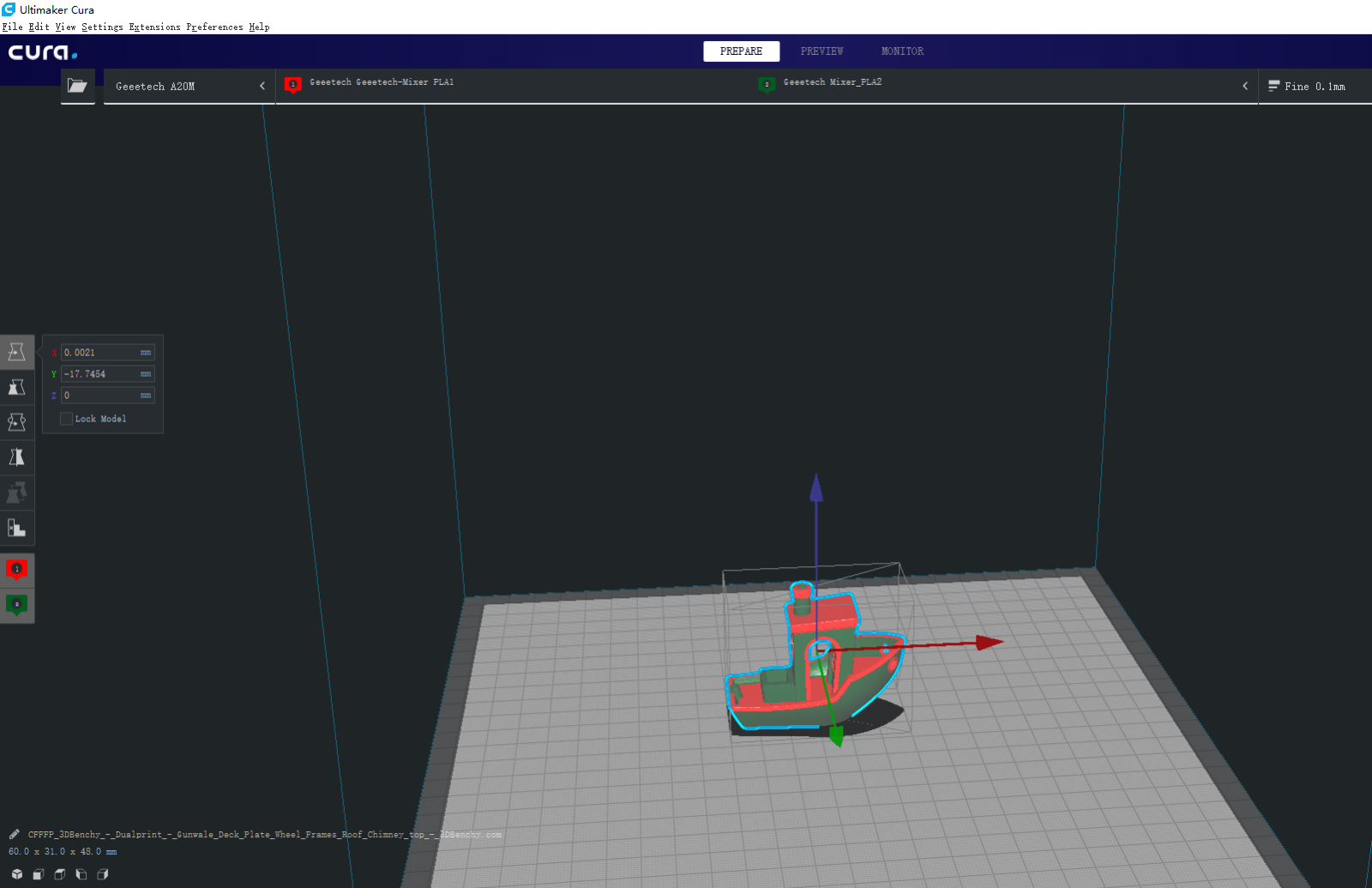Click the pencil icon to rename job

(14, 834)
